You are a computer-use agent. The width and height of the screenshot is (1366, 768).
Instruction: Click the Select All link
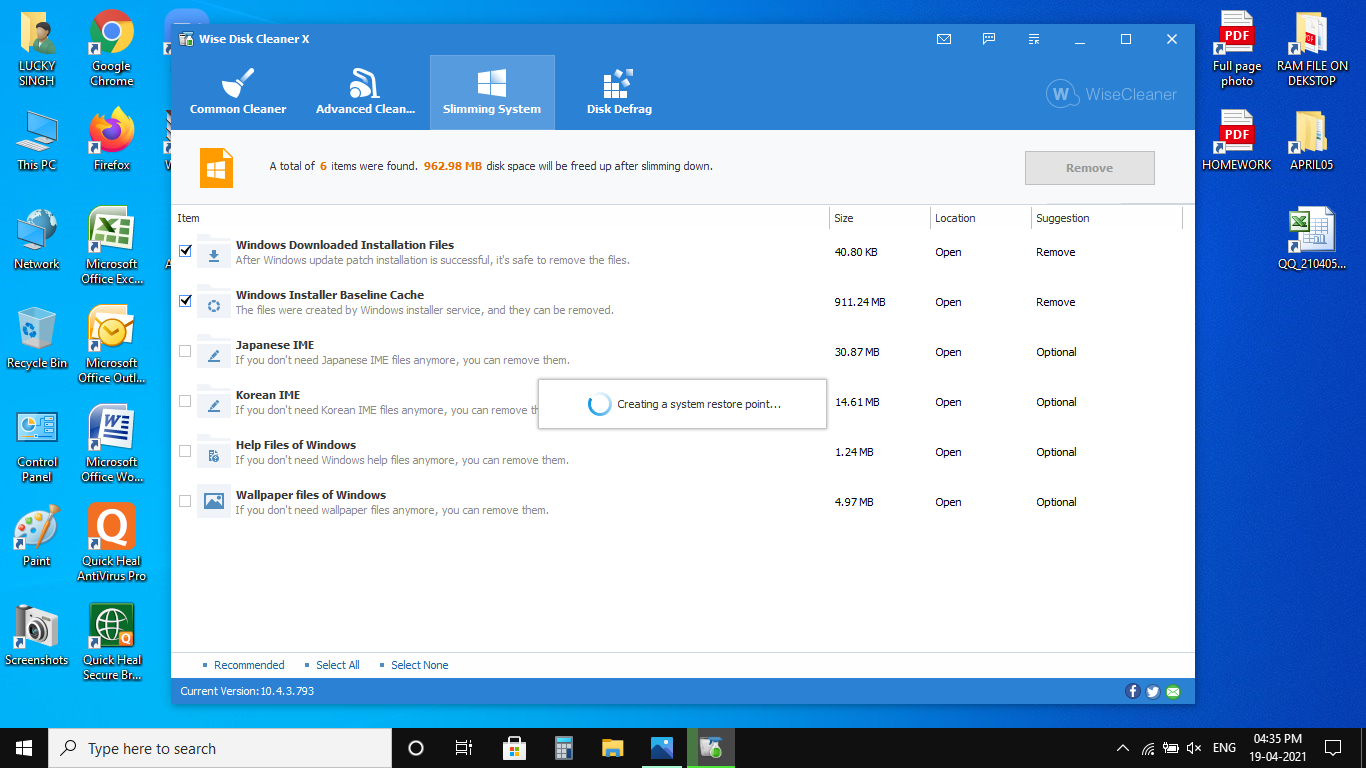coord(338,665)
